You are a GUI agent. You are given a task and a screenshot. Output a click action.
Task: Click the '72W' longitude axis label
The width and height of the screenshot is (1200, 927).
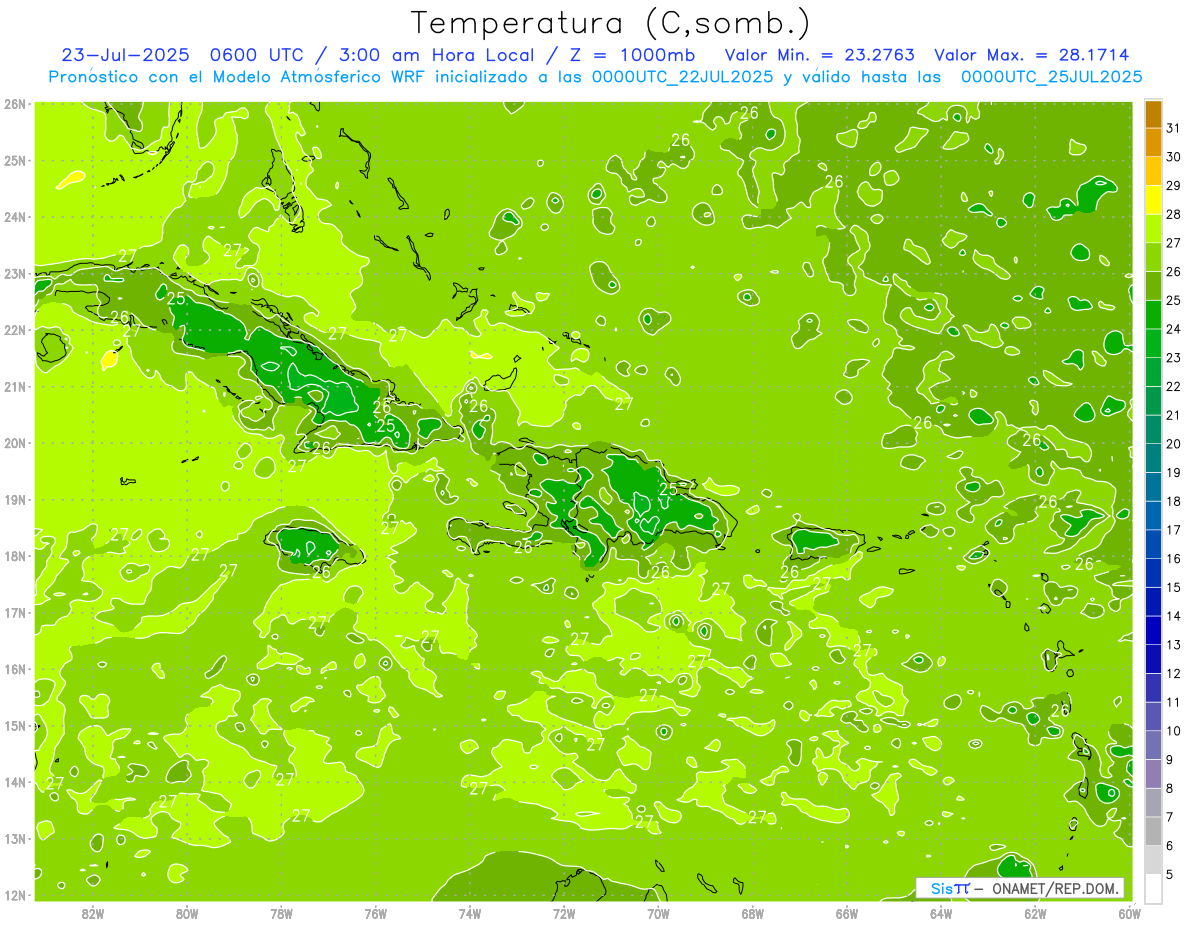click(x=563, y=913)
